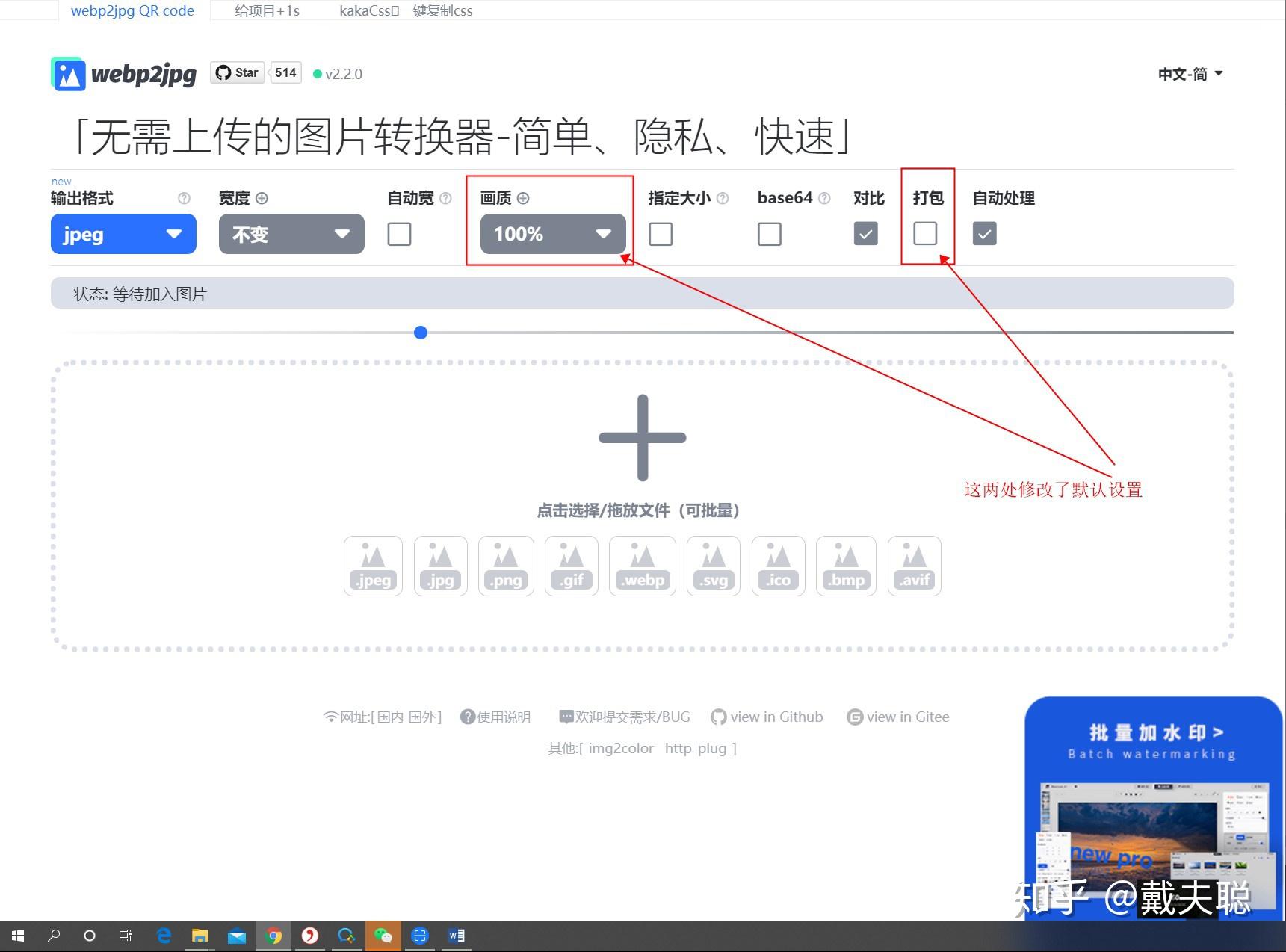
Task: Open the Windows Start menu
Action: click(18, 936)
